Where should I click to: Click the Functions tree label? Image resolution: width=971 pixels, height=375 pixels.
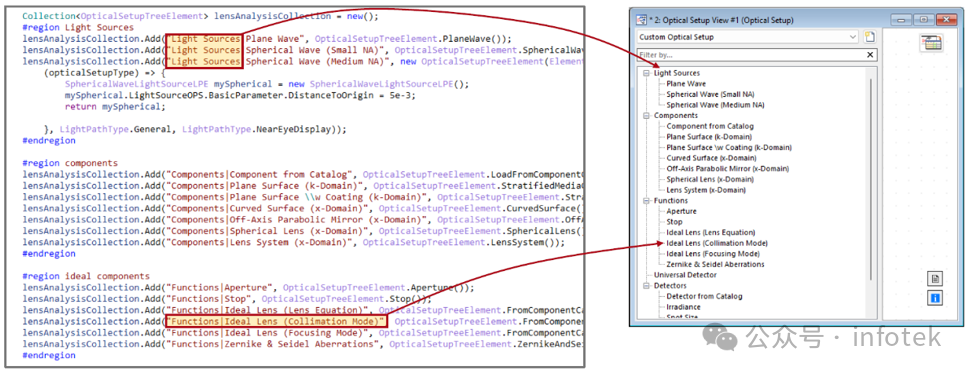tap(671, 200)
